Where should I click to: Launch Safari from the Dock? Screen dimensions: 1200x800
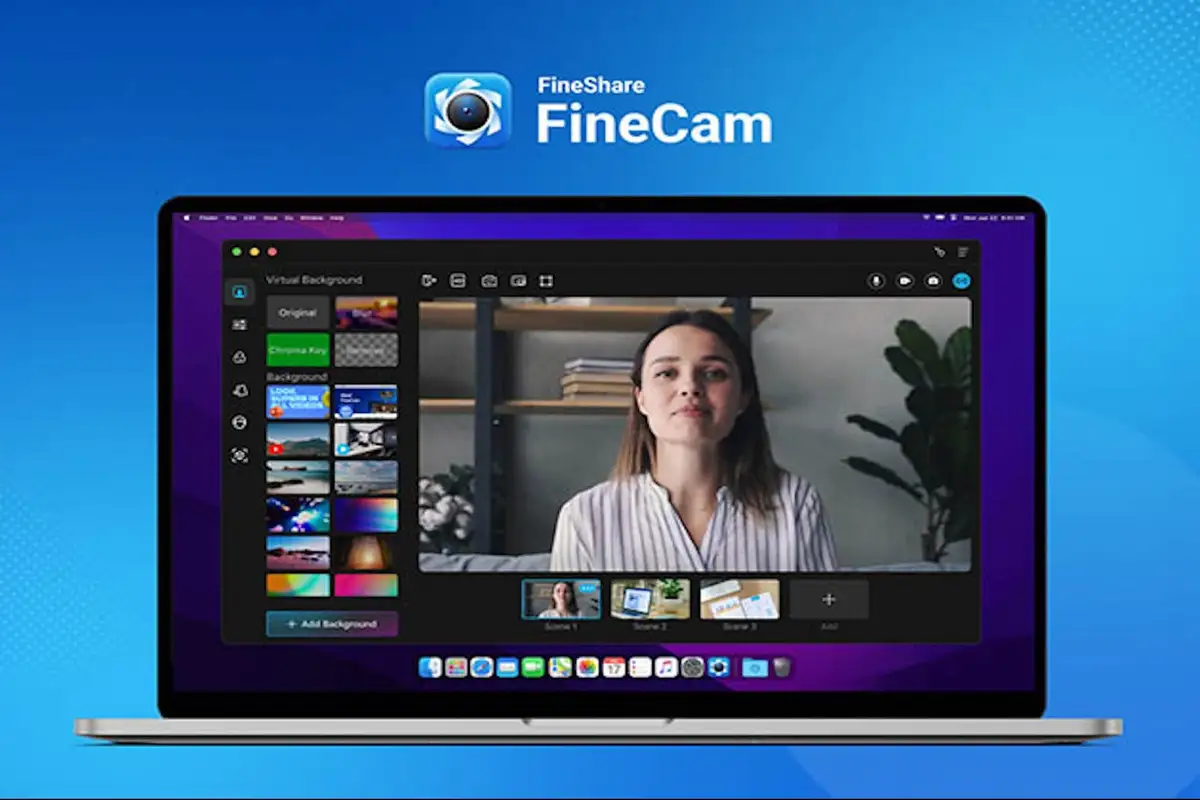[482, 667]
